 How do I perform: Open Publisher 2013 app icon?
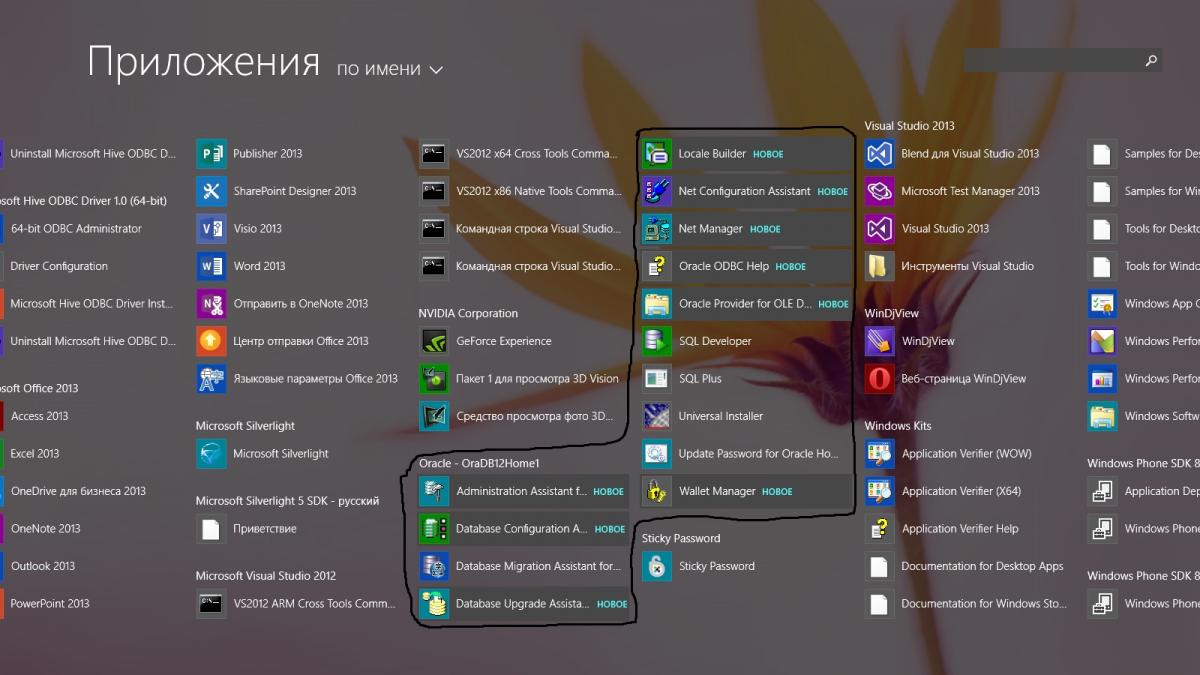211,154
